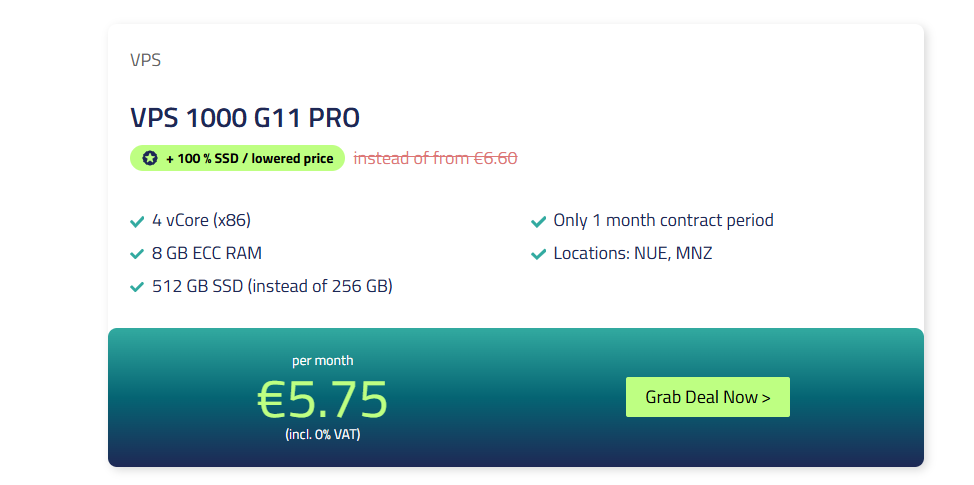Click the €5.75 price figure
Viewport: 974px width, 485px height.
322,399
